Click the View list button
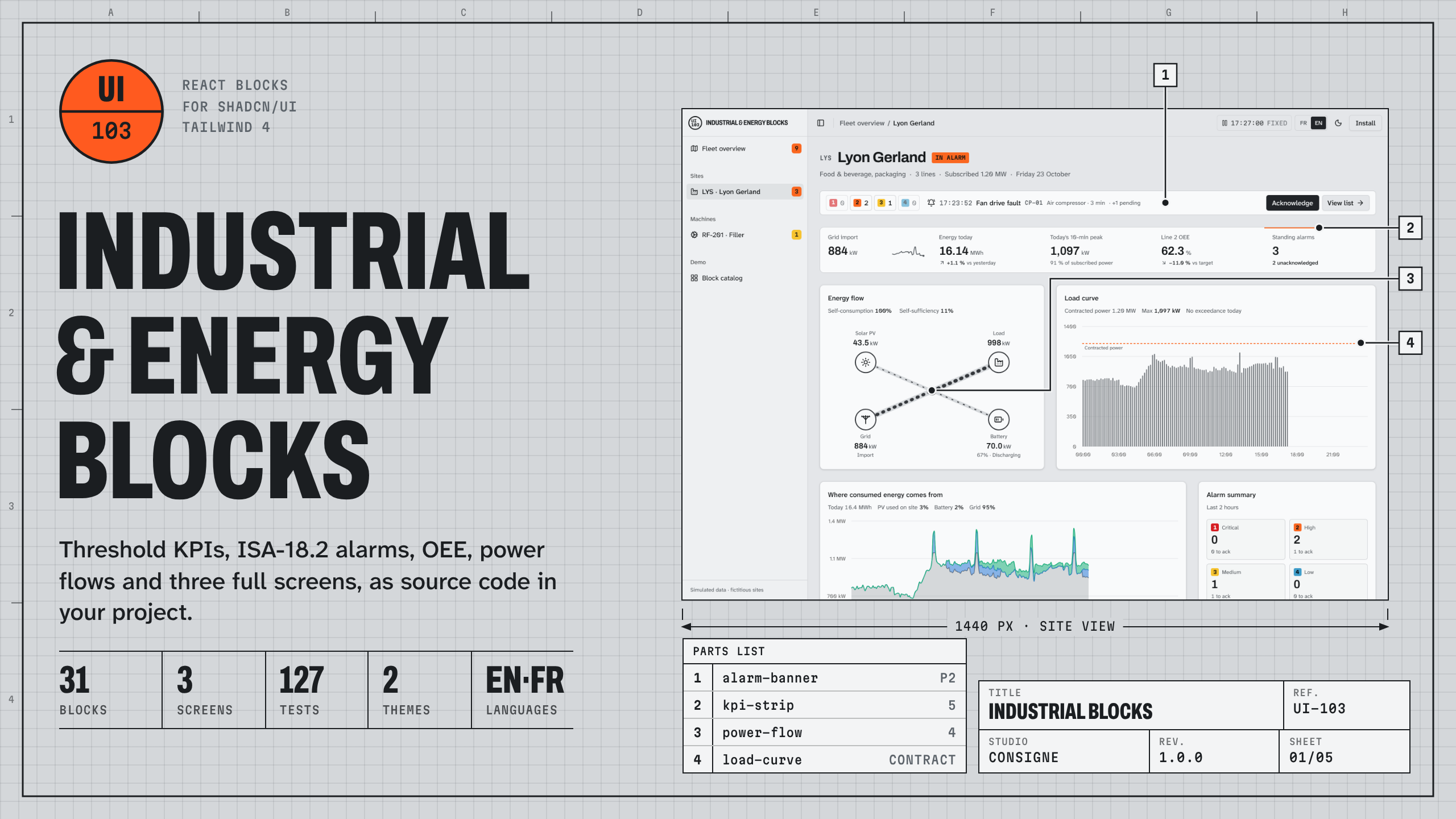 coord(1345,203)
